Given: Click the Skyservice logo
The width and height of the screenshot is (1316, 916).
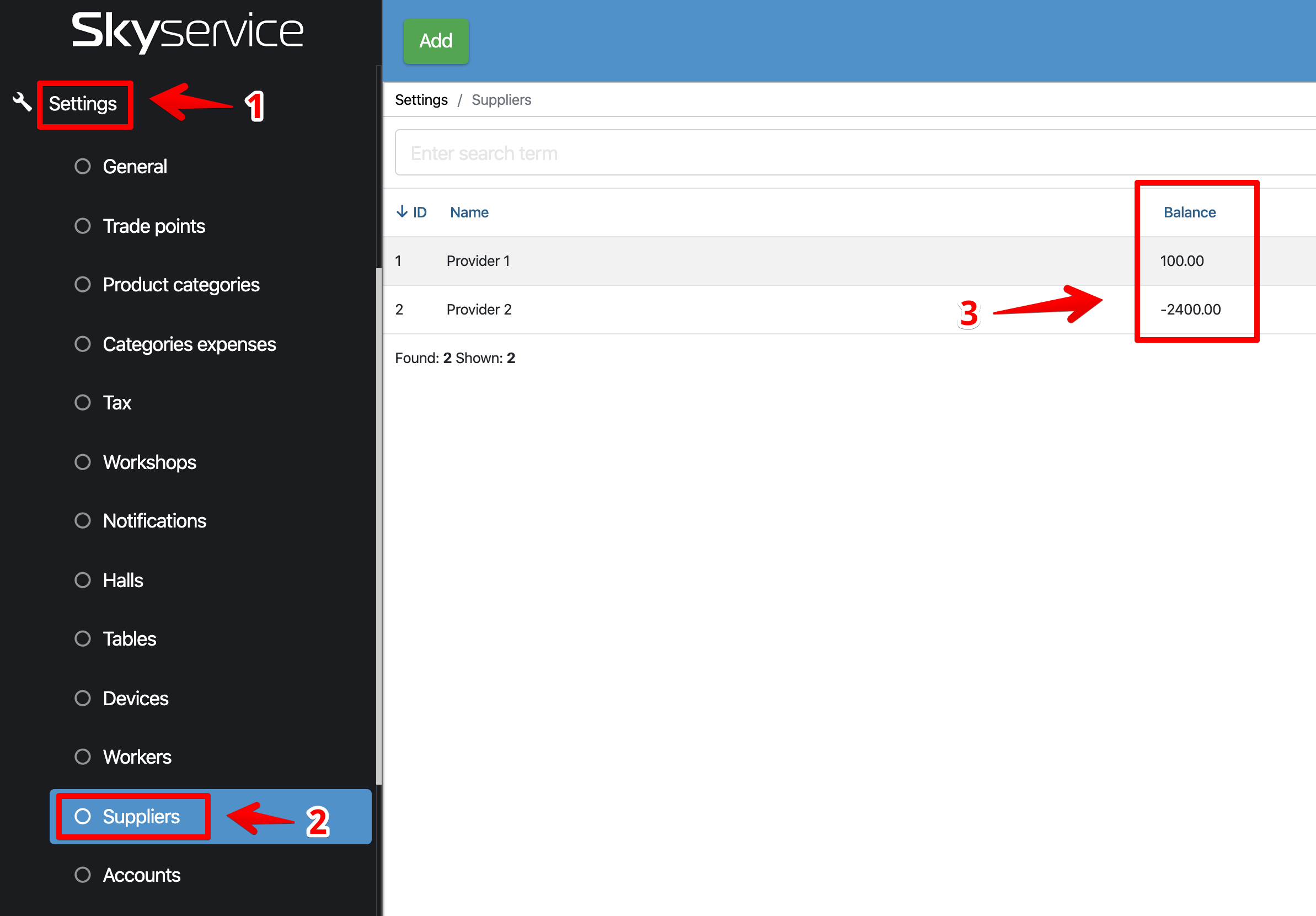Looking at the screenshot, I should pos(188,31).
